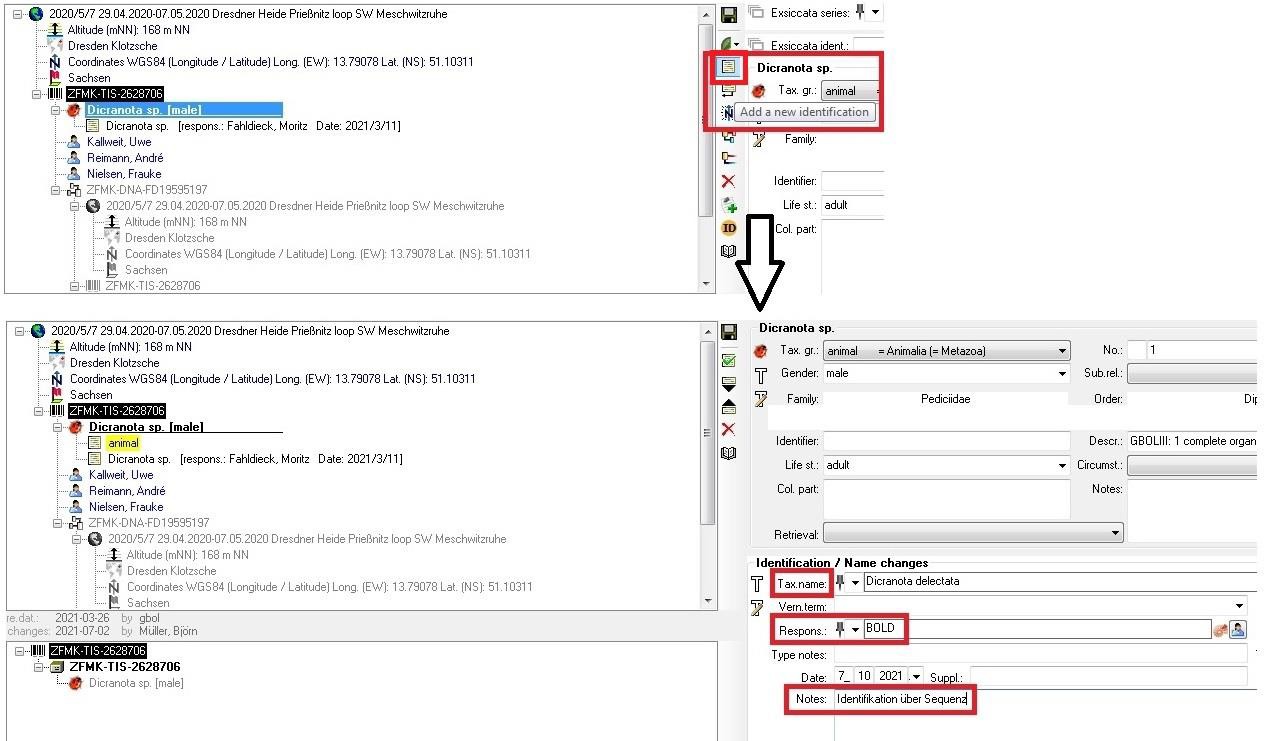Click the save icon beside Exsiccata series
Viewport: 1264px width, 741px height.
[x=729, y=14]
